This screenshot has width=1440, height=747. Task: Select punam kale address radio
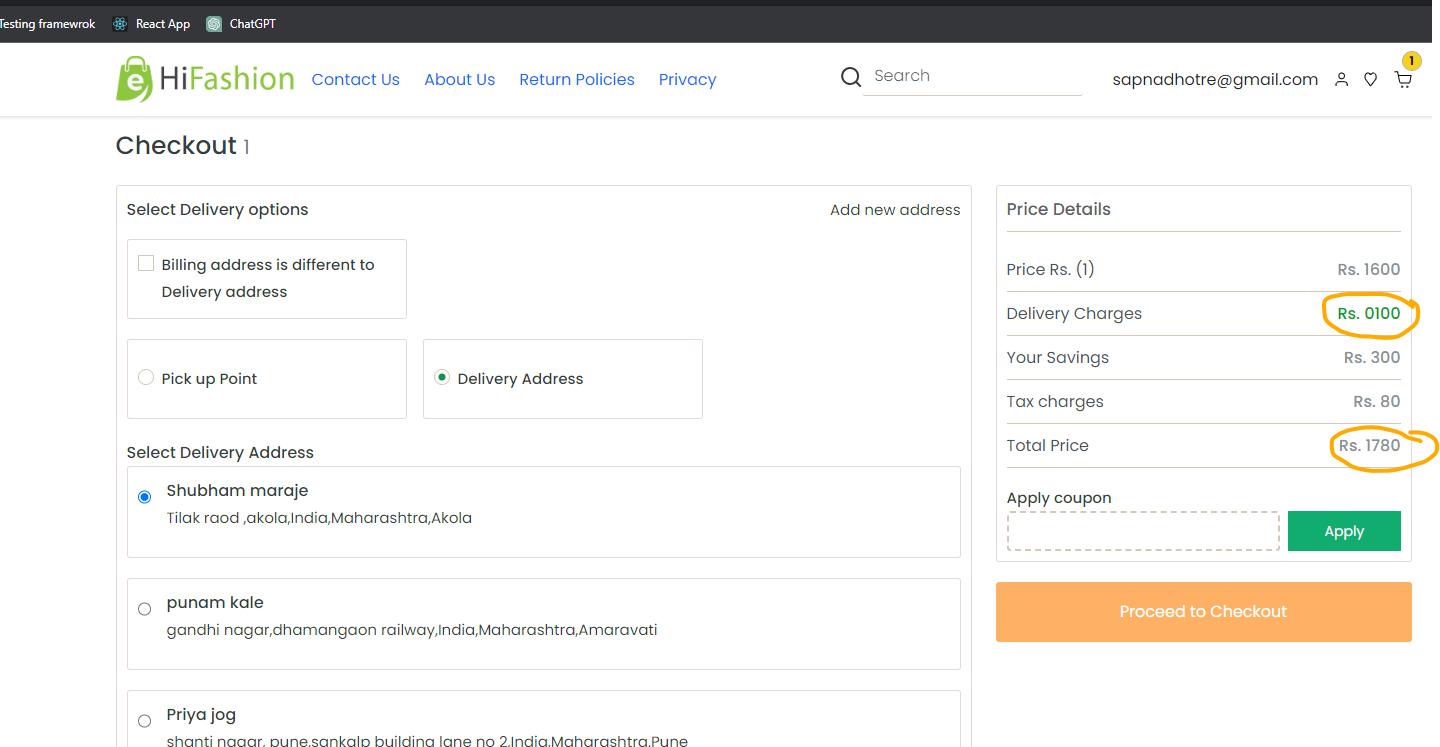coord(145,609)
